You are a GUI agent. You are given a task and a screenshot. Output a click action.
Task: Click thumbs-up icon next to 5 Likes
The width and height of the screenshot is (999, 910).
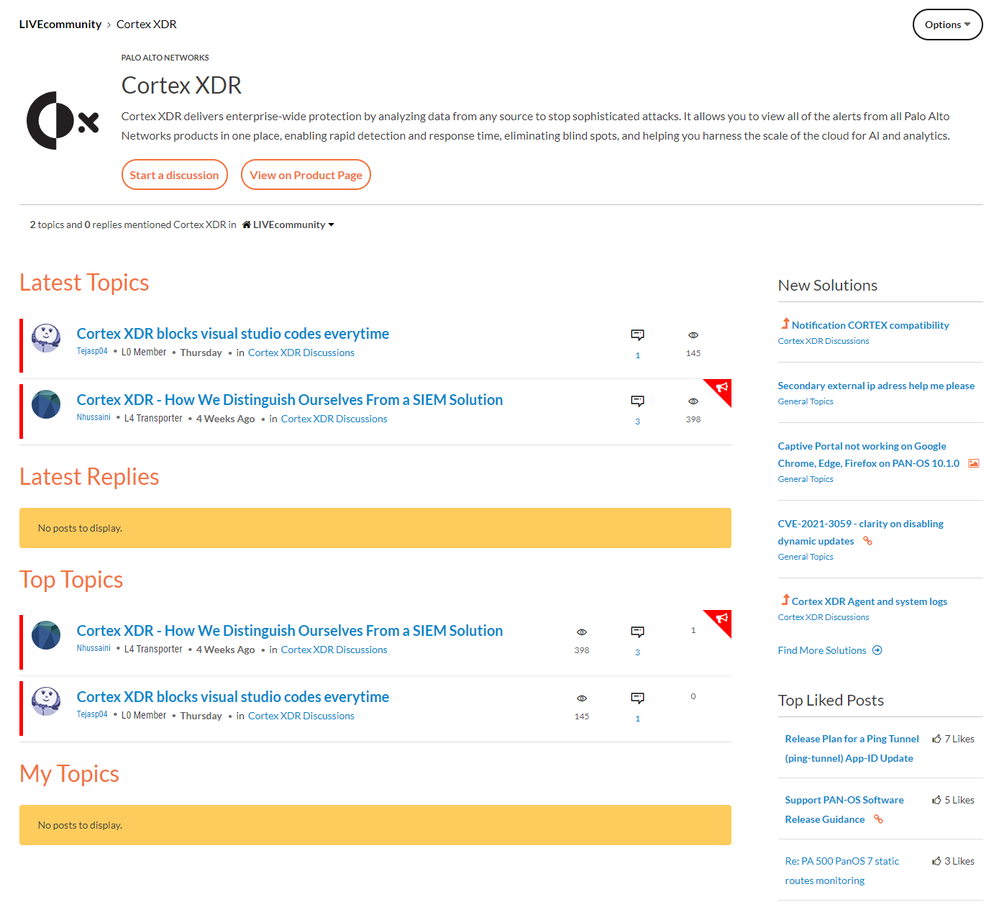pos(936,800)
